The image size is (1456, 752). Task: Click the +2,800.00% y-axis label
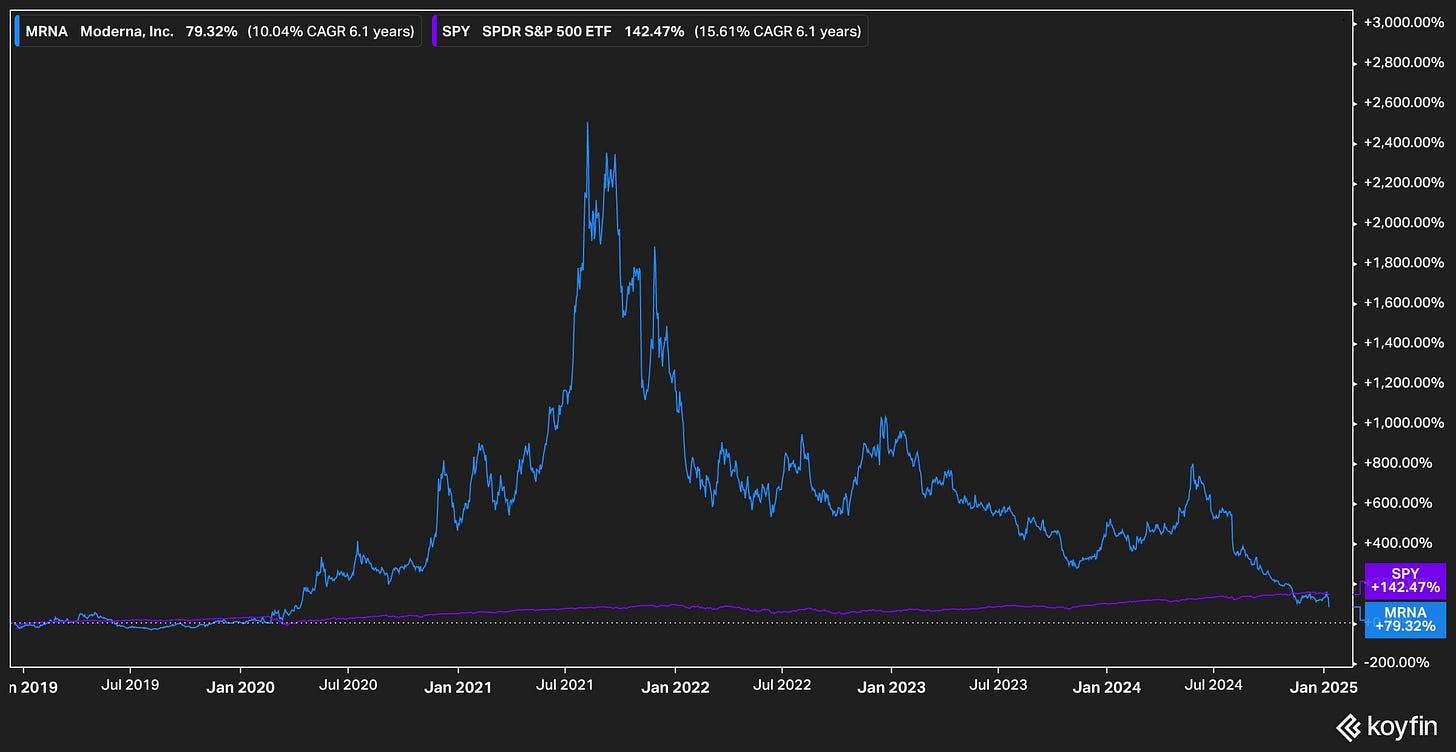point(1403,63)
